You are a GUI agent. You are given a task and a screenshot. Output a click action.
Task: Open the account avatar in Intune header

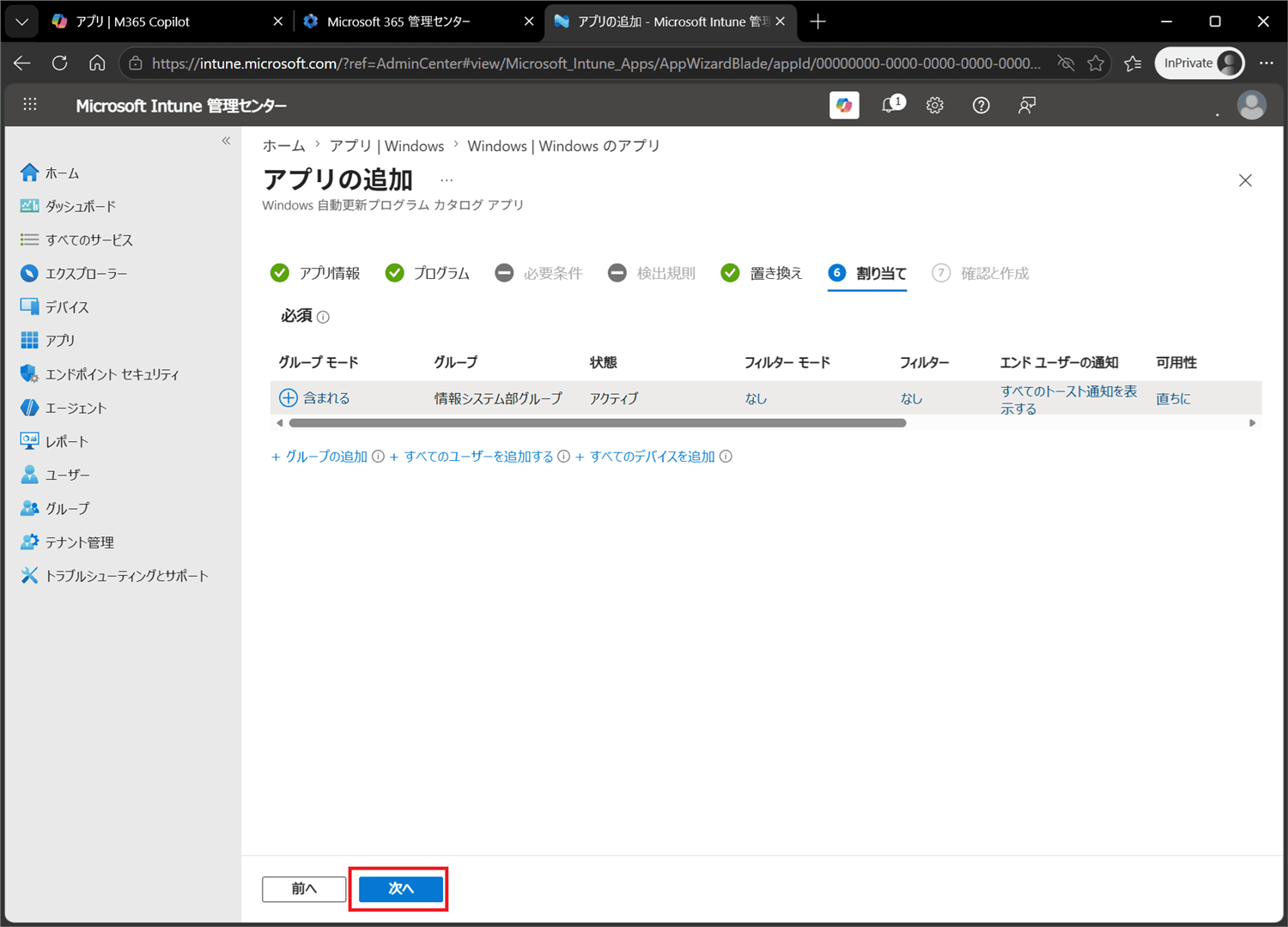pyautogui.click(x=1251, y=105)
